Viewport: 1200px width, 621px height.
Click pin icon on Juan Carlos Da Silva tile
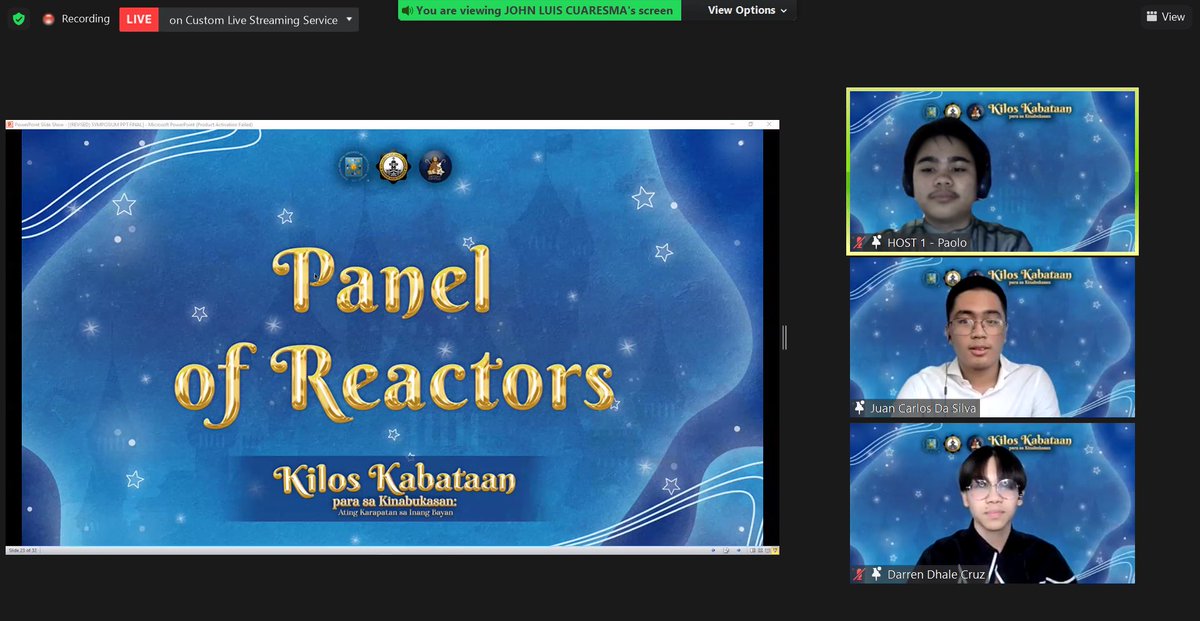pos(860,408)
